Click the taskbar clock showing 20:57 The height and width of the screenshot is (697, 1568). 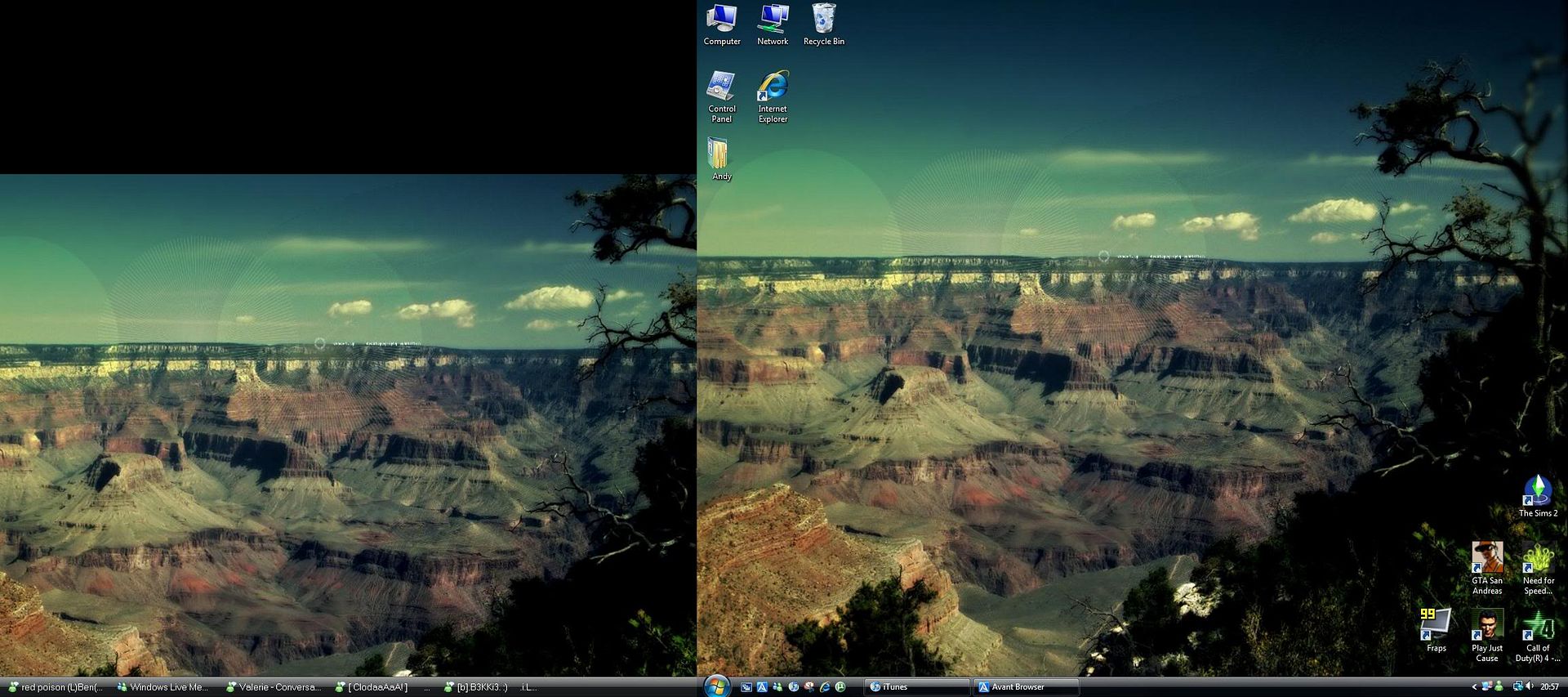click(x=1549, y=687)
